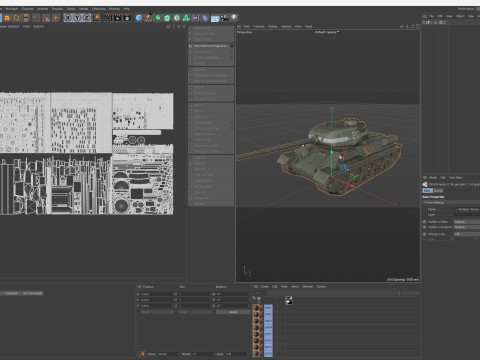Open the Edit Render Settings icon
480x360 pixels.
point(127,18)
